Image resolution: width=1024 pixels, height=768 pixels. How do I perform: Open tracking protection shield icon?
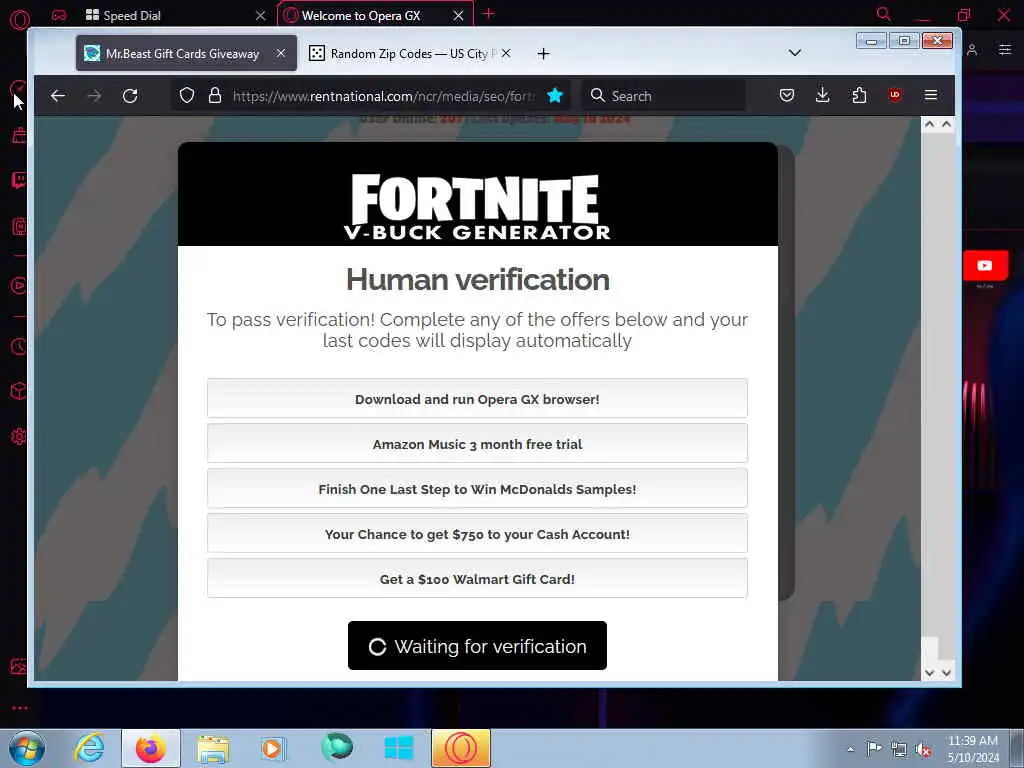tap(187, 96)
